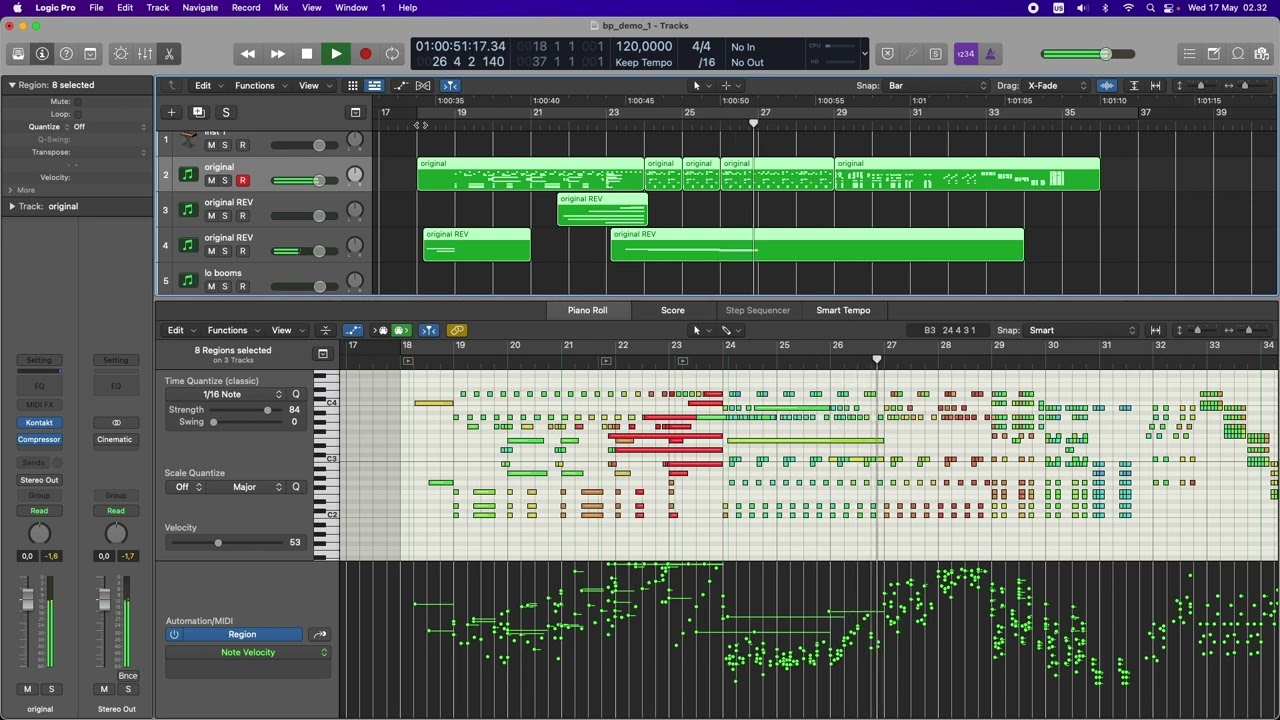1280x720 pixels.
Task: Open the Drag X-Fade dropdown
Action: [1057, 86]
